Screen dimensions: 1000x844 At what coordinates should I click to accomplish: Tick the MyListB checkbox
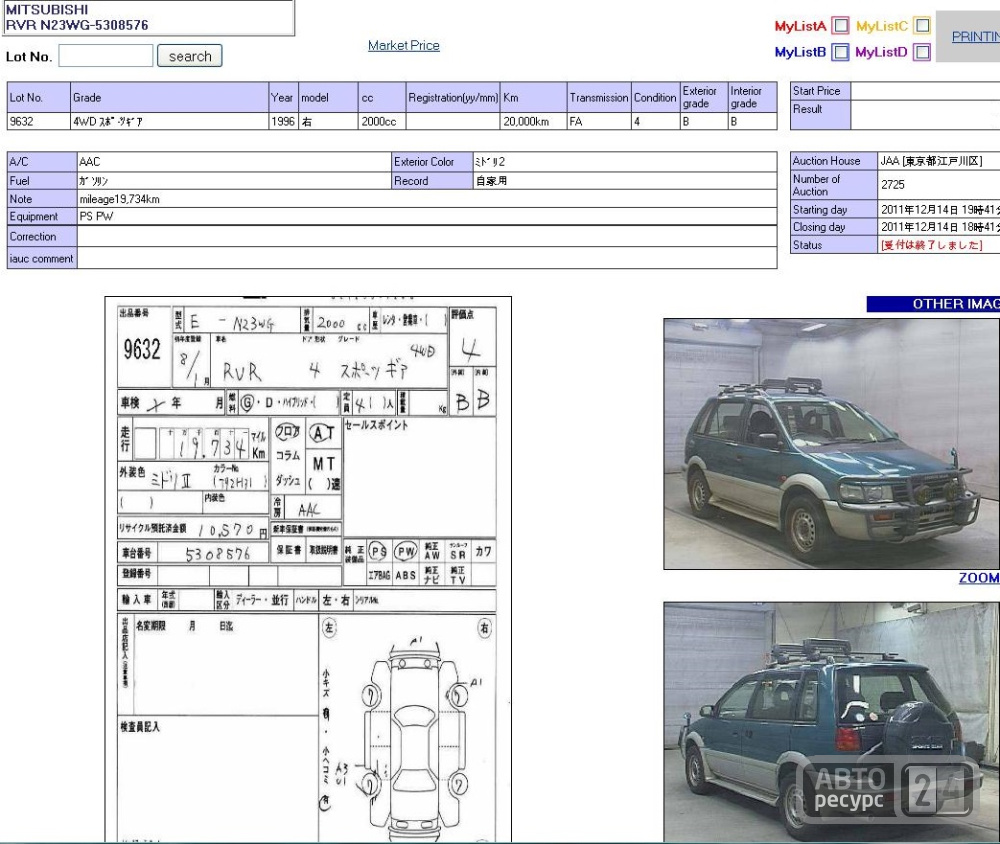[841, 52]
